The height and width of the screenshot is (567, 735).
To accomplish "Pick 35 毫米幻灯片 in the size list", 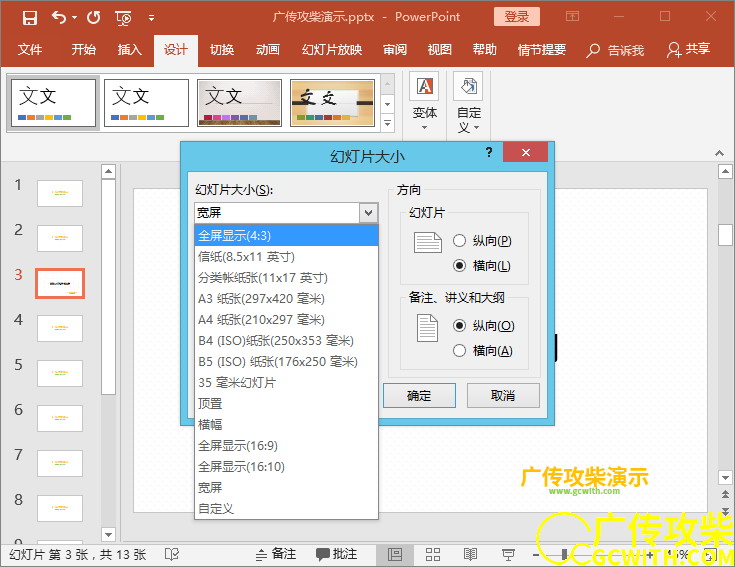I will [286, 382].
